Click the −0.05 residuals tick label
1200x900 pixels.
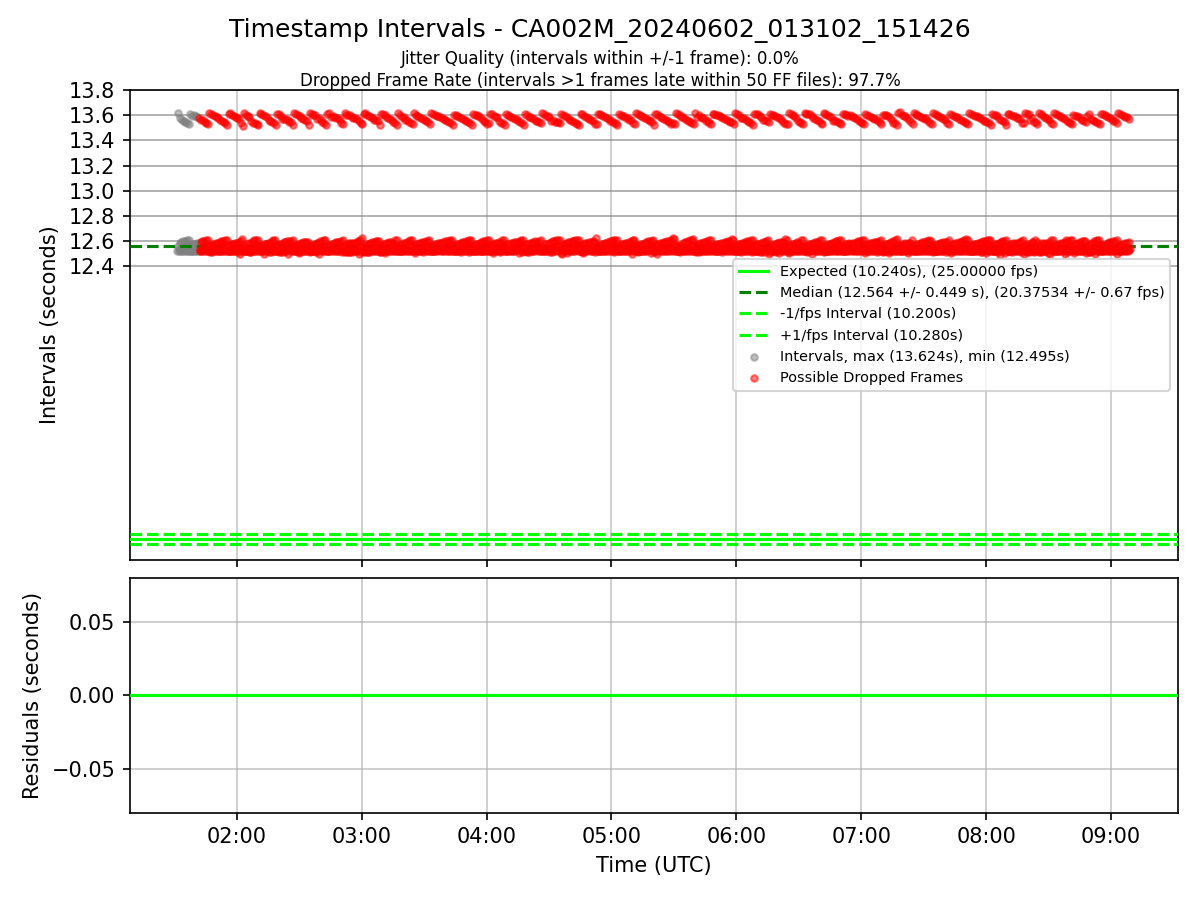pos(83,769)
